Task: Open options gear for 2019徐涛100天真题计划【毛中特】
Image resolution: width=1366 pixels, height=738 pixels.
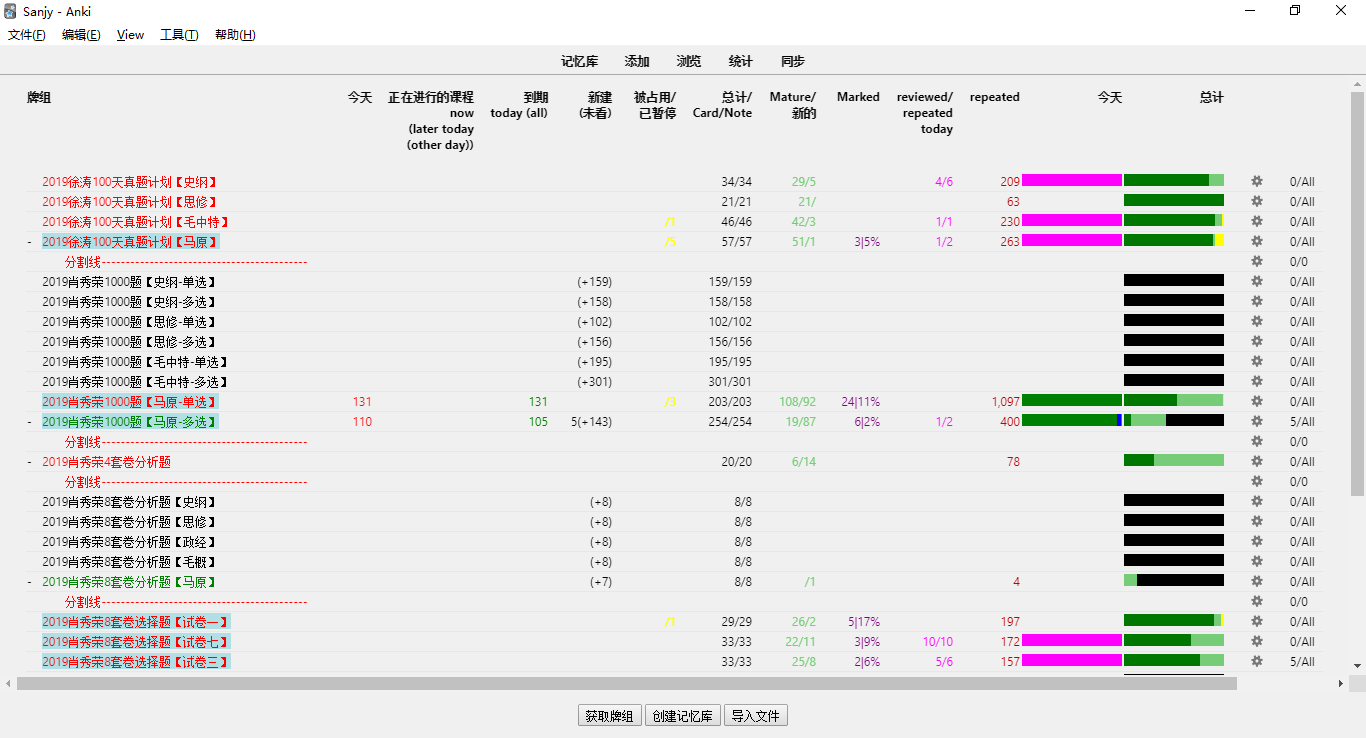Action: tap(1257, 221)
